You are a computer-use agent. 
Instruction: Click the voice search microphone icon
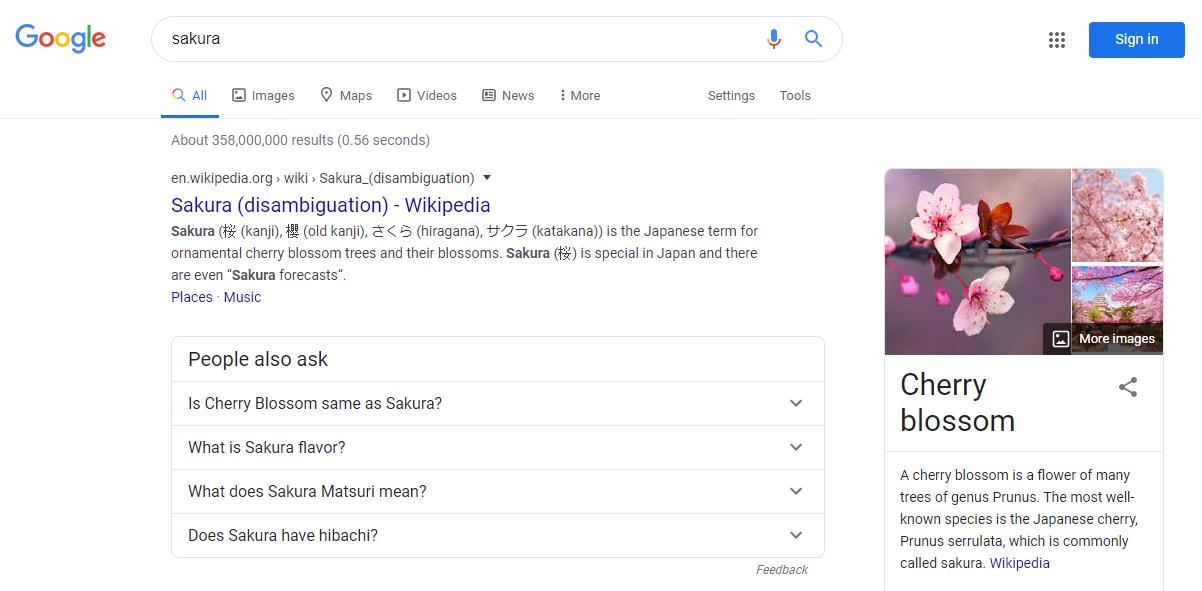[773, 39]
